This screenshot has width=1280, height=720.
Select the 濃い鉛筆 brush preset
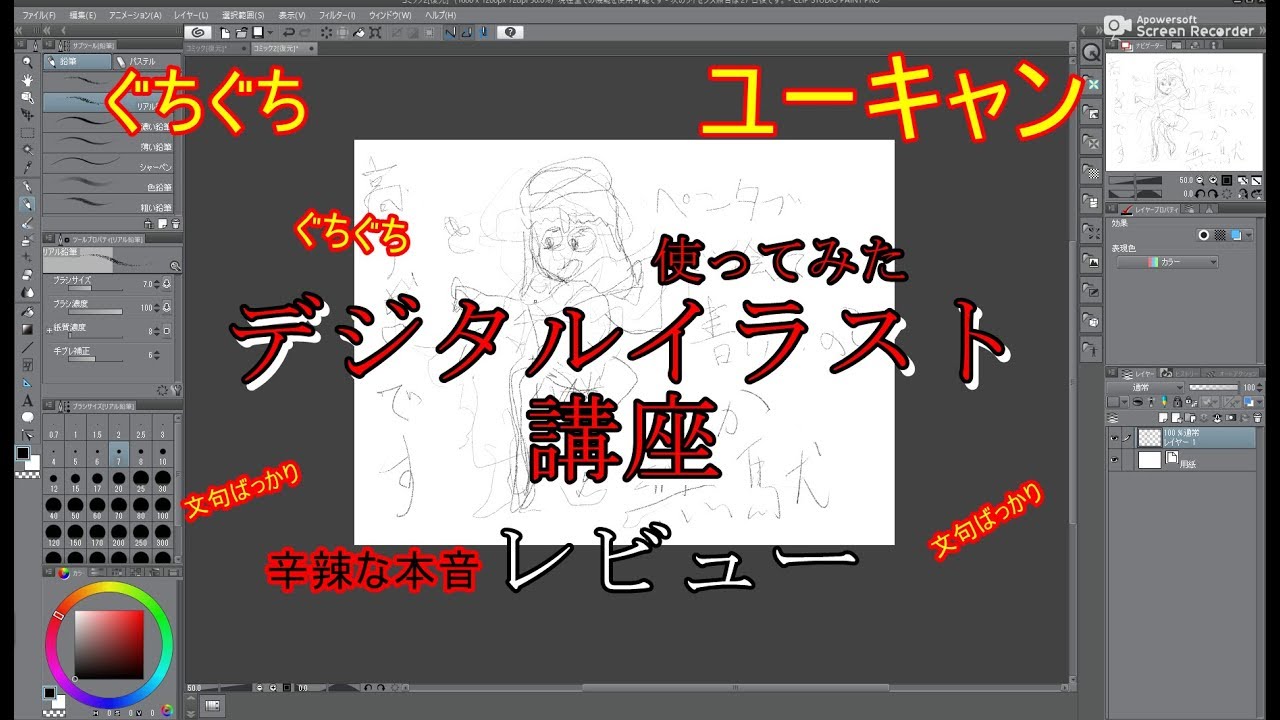pos(109,127)
